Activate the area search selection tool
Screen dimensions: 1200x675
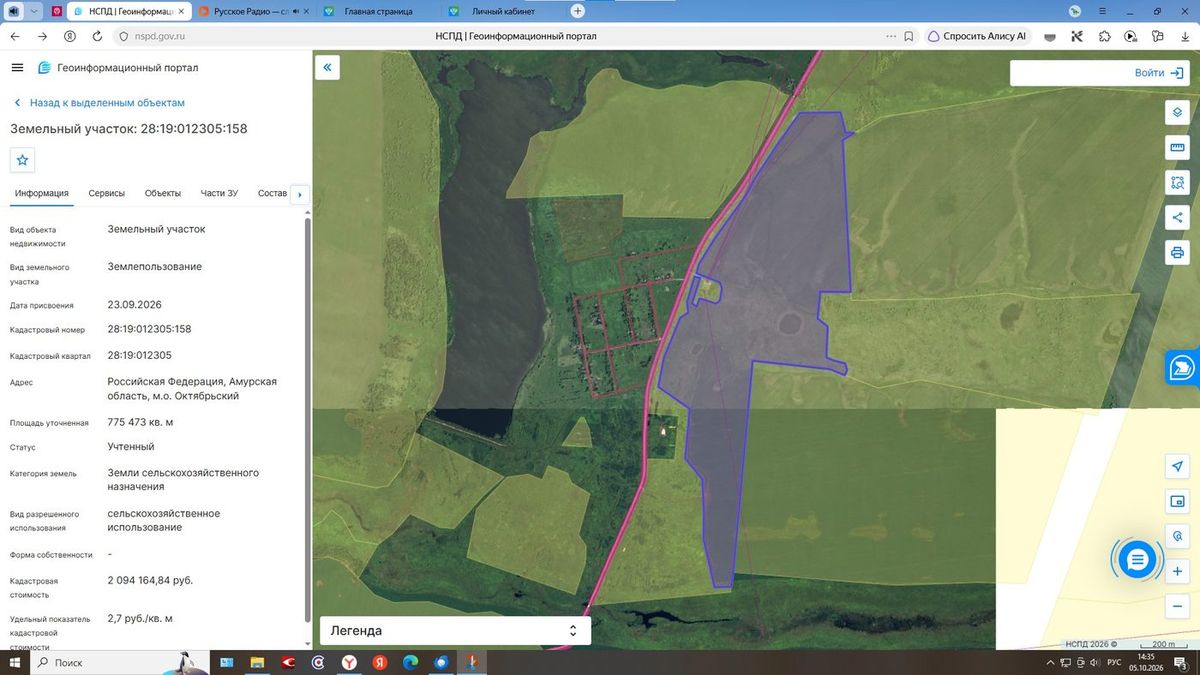click(x=1177, y=183)
